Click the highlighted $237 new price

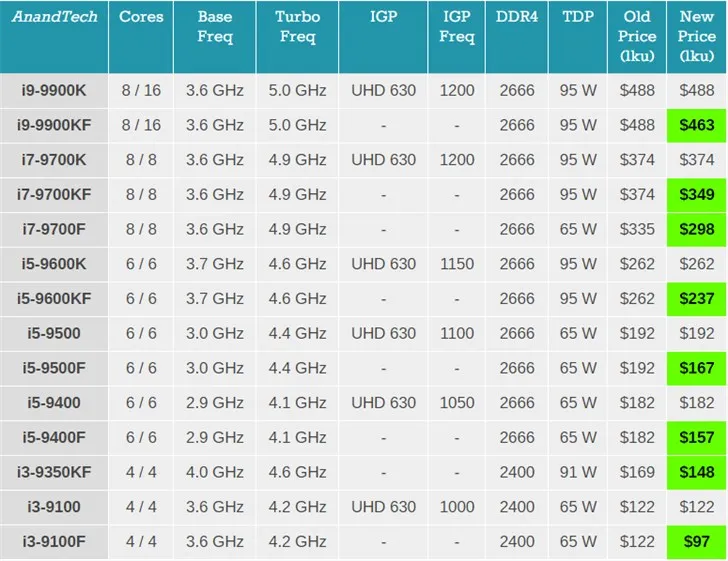point(696,299)
